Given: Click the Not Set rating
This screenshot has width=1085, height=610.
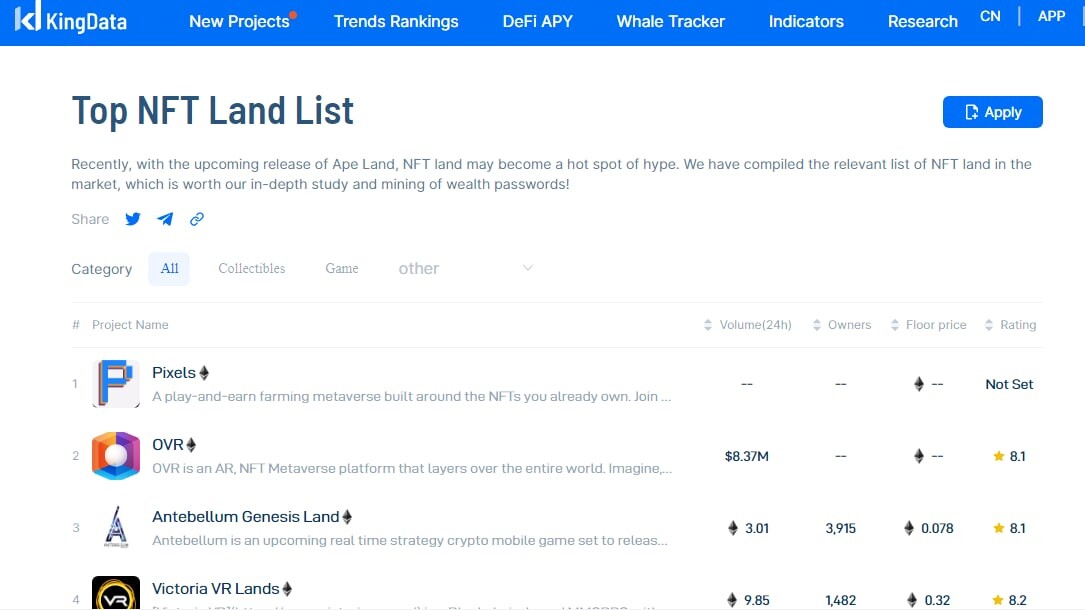Looking at the screenshot, I should 1009,384.
